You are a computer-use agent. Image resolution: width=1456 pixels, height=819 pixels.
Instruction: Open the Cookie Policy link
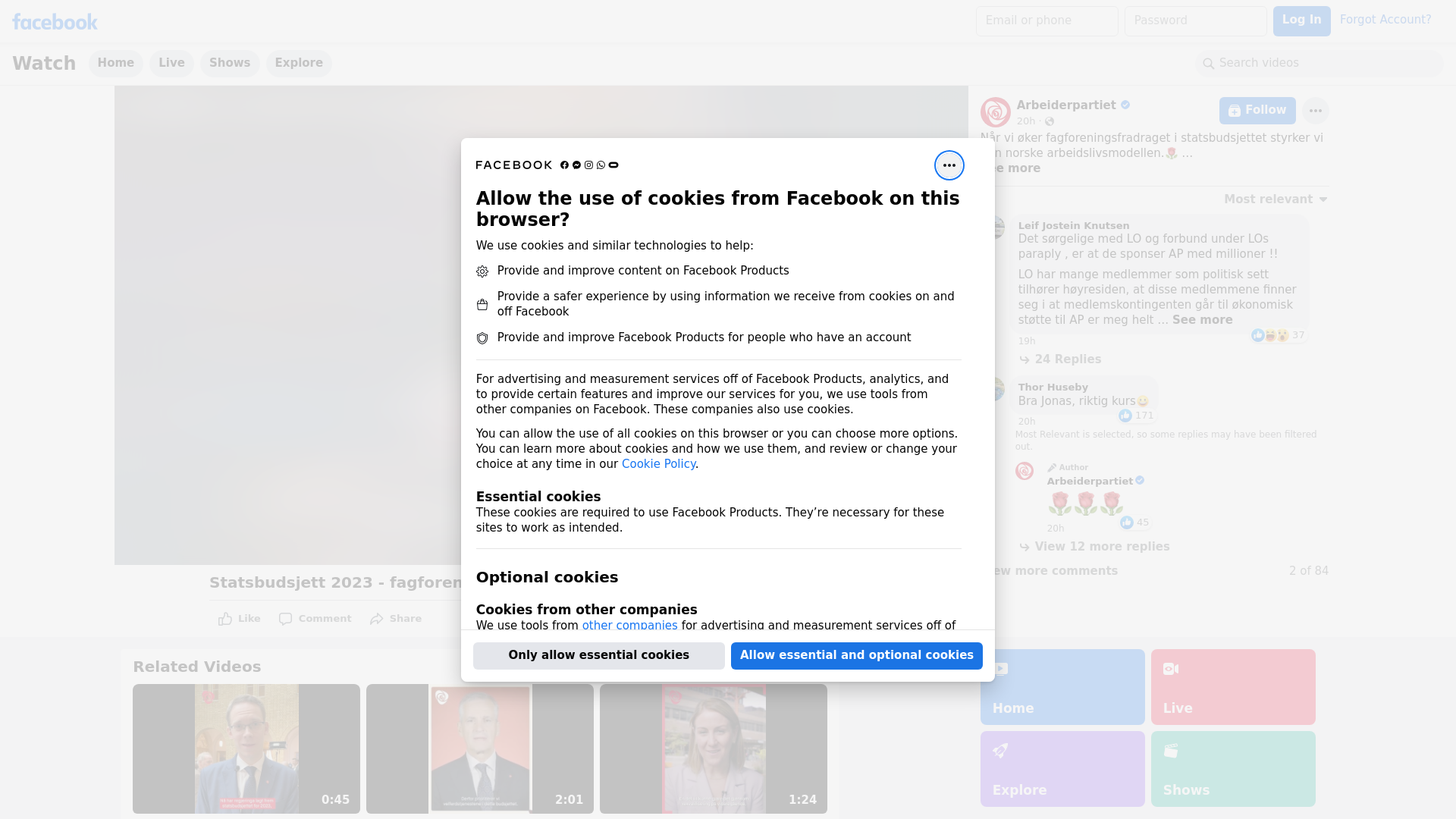658,464
